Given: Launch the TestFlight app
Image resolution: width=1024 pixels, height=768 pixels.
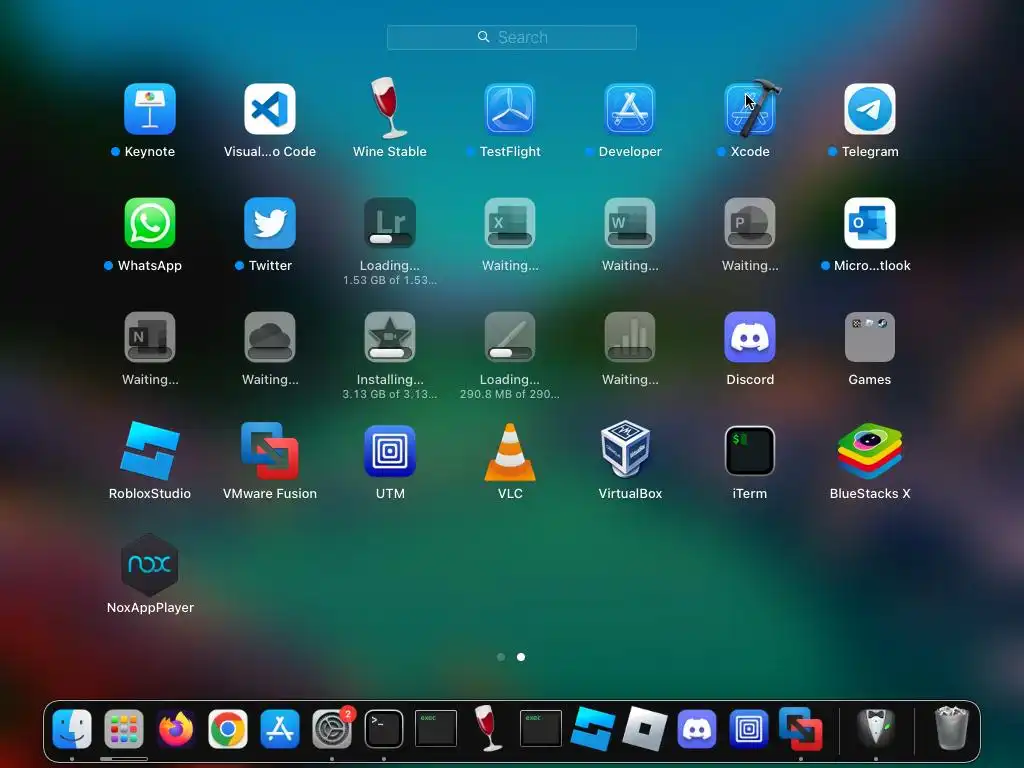Looking at the screenshot, I should pos(510,109).
